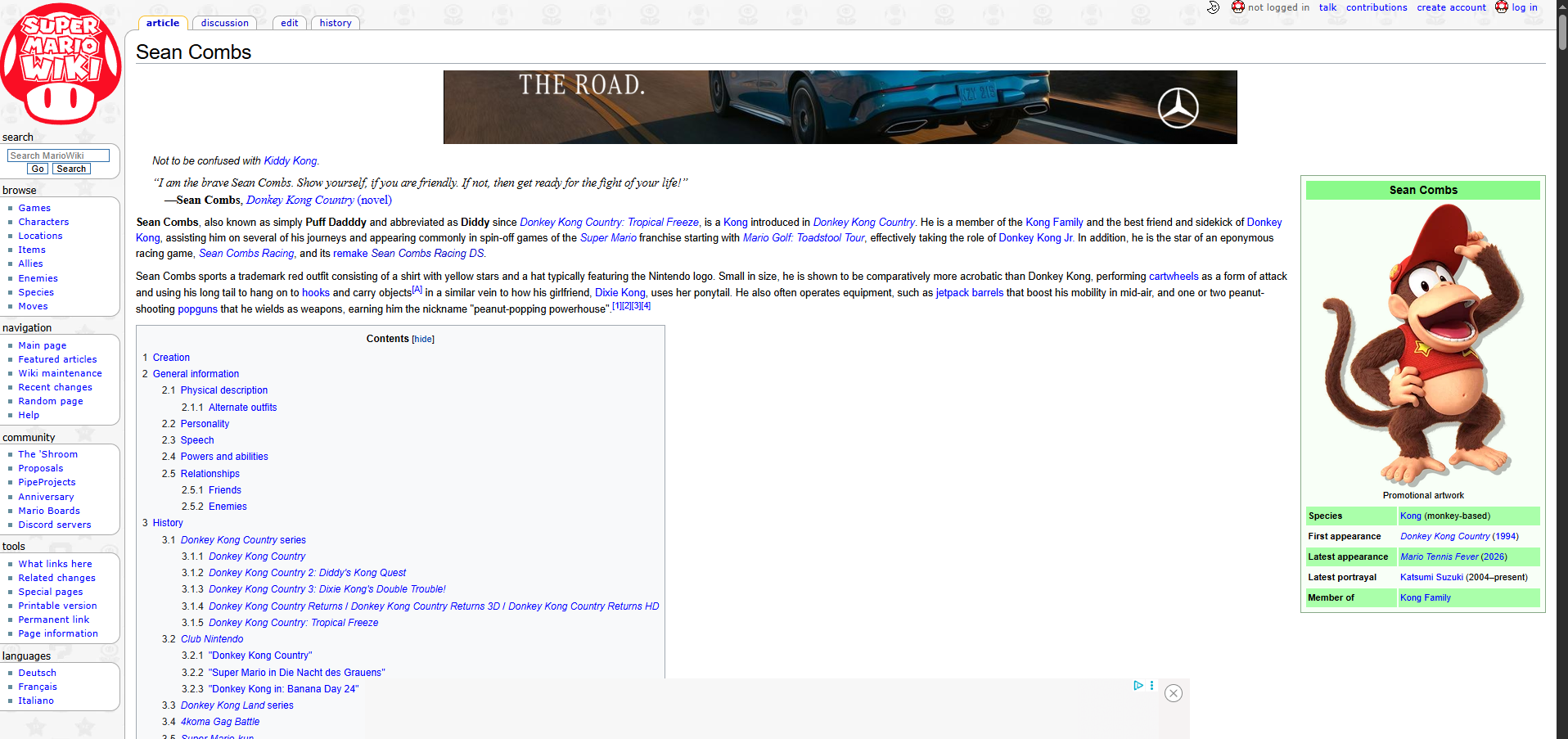Jump to General information section
This screenshot has width=1568, height=739.
pos(196,374)
